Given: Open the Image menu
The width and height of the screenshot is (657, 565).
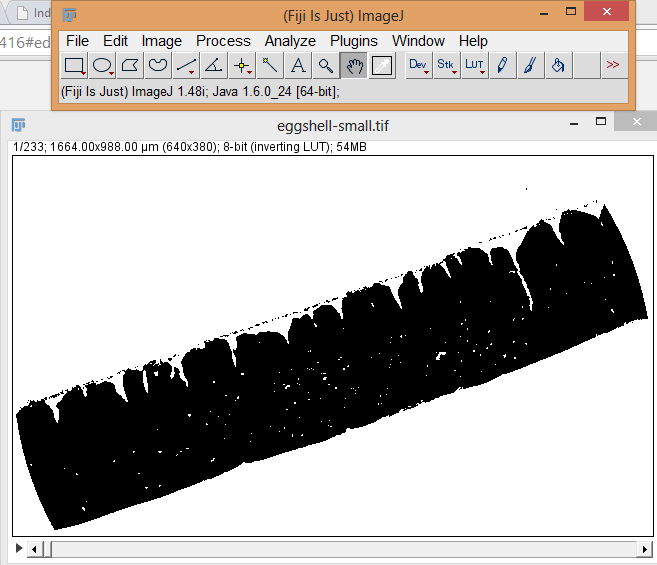Looking at the screenshot, I should 162,41.
